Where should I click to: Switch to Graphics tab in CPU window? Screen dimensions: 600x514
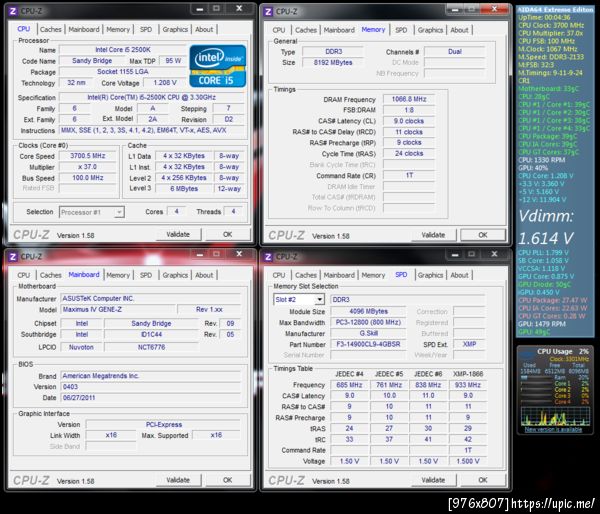tap(175, 29)
